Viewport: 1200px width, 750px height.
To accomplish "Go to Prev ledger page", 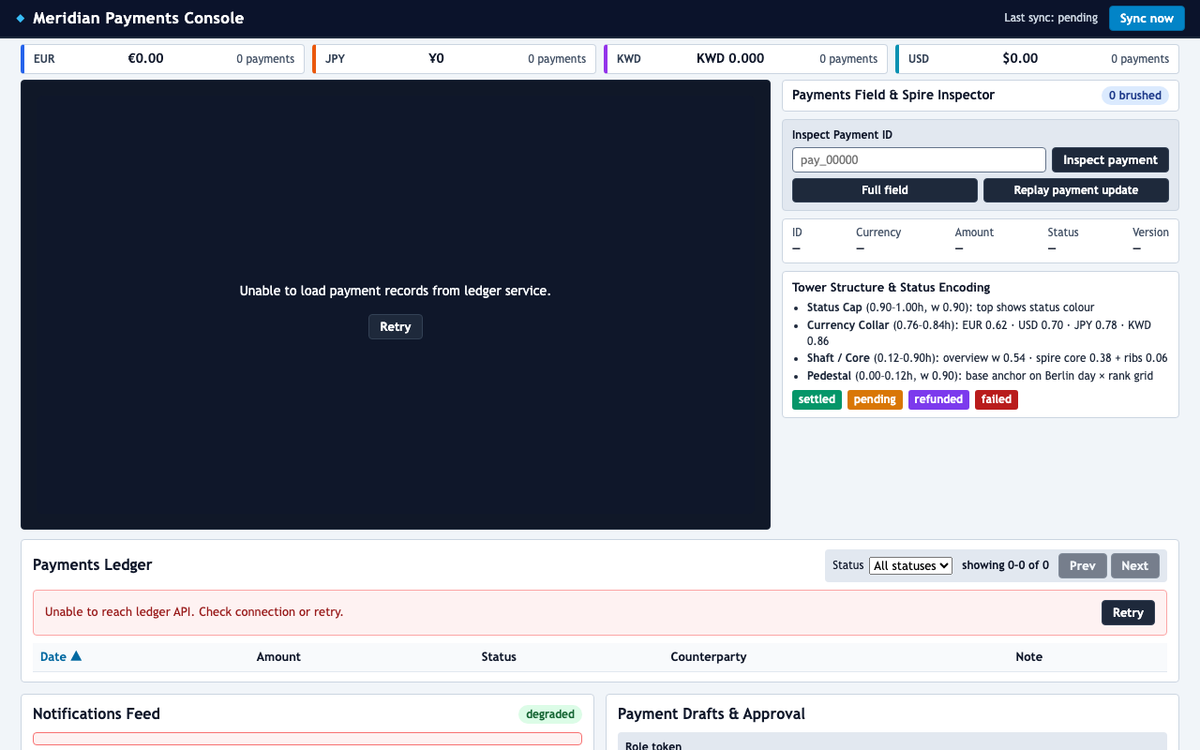I will pyautogui.click(x=1082, y=566).
